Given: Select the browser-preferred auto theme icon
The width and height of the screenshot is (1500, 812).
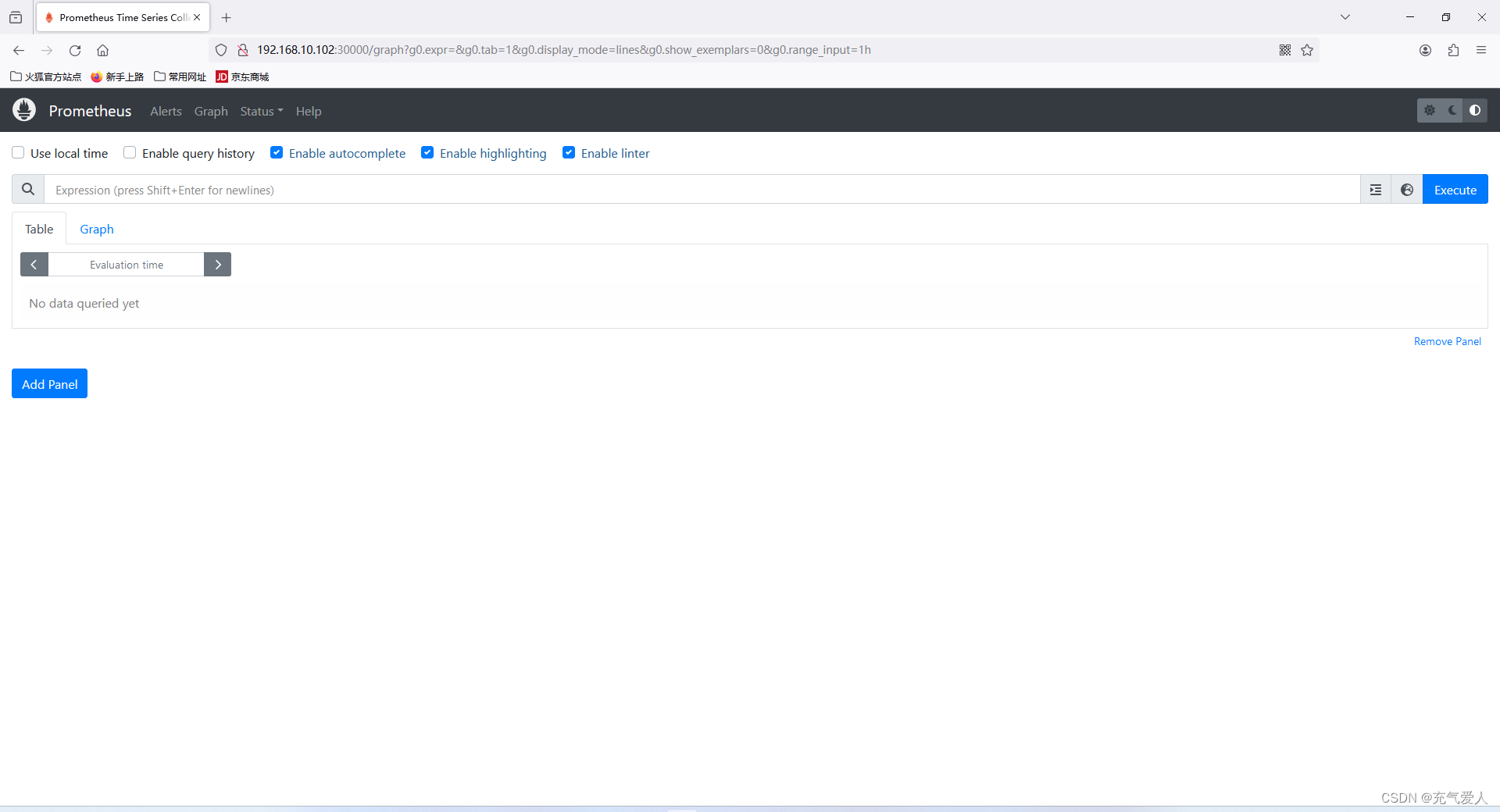Looking at the screenshot, I should pos(1475,111).
